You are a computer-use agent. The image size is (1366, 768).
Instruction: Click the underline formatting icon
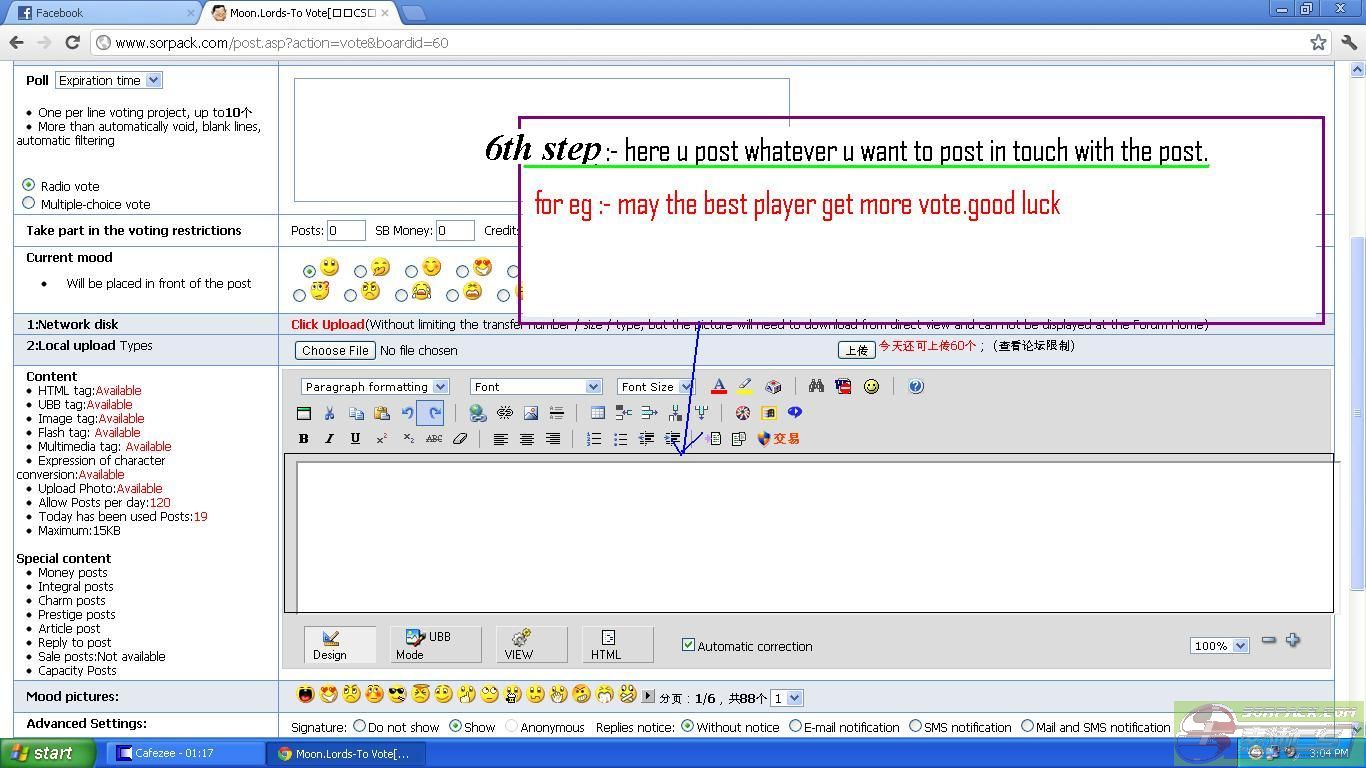point(355,439)
